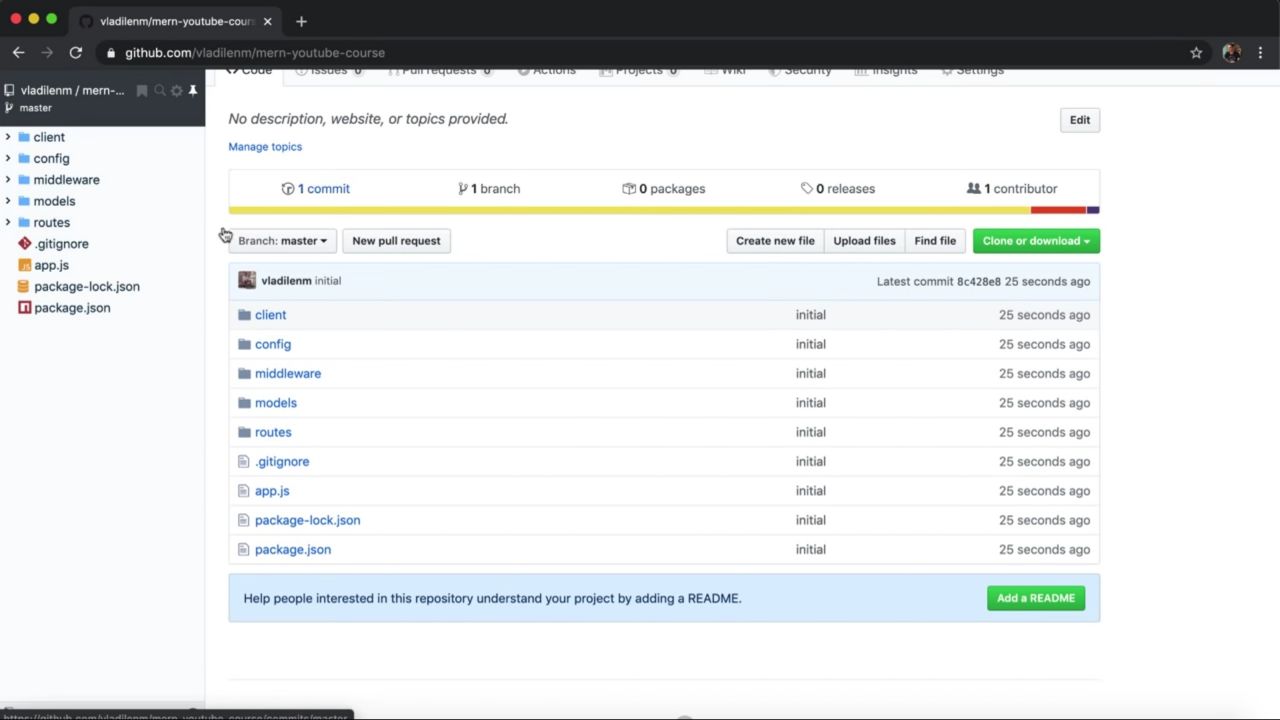Click the package-lock.json database icon in sidebar
This screenshot has height=720, width=1280.
24,286
